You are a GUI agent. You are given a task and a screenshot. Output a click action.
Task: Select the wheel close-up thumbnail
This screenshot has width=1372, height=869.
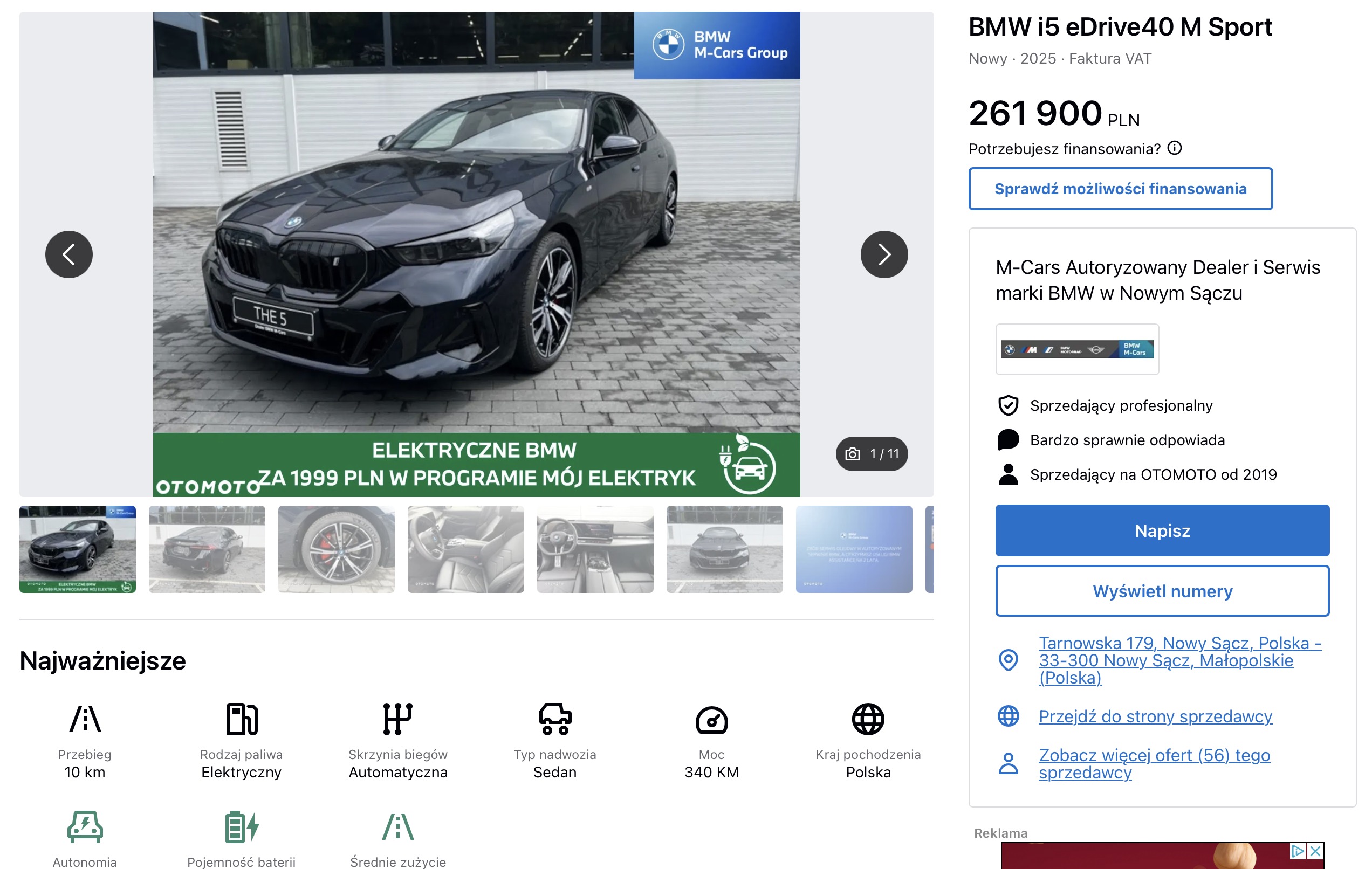click(336, 549)
